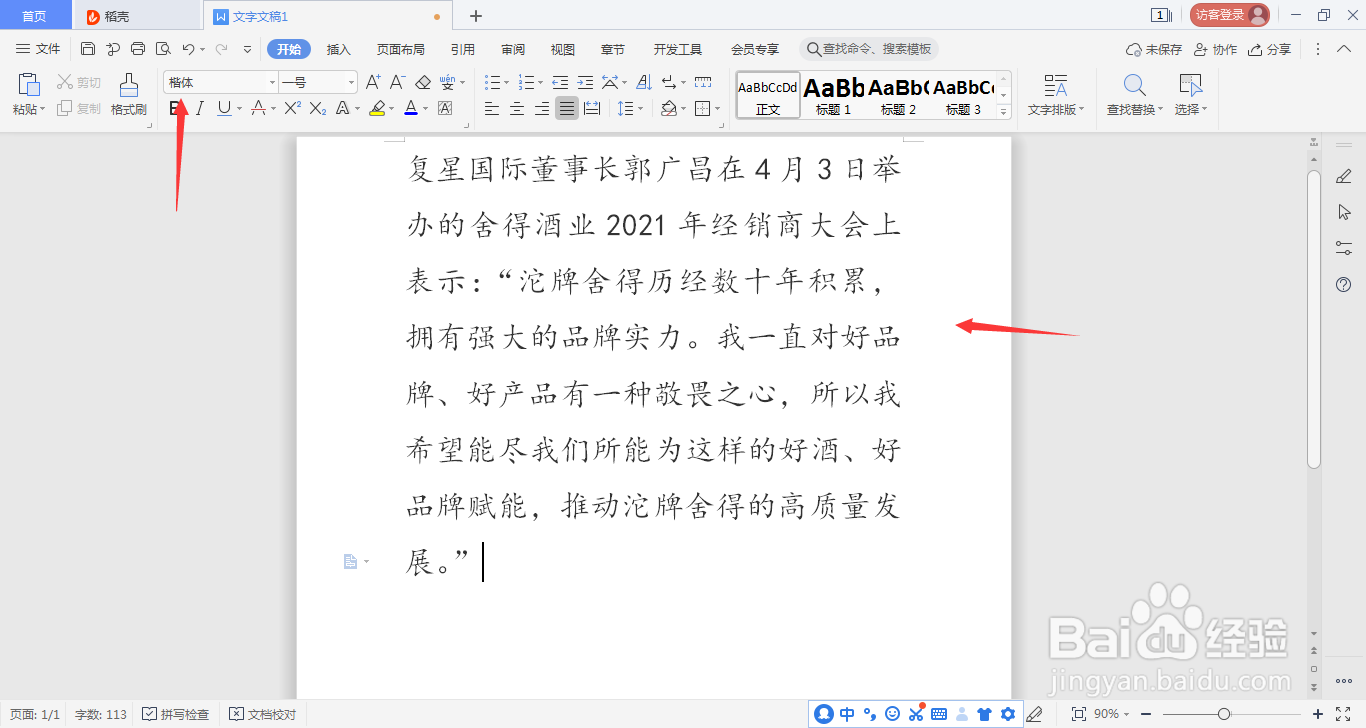Click the Format Painter (格式刷) icon
This screenshot has width=1366, height=728.
click(x=128, y=95)
